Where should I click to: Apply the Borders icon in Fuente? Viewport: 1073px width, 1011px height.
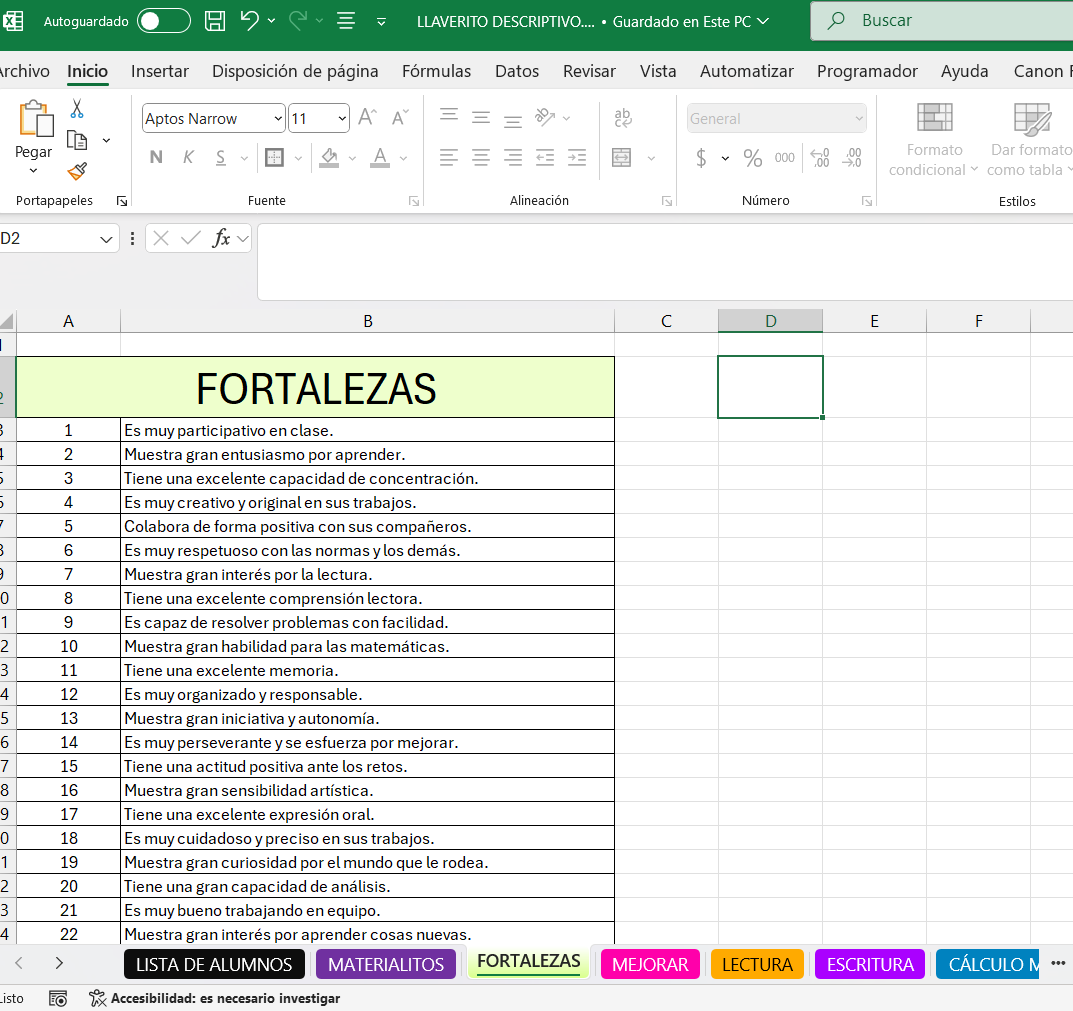point(274,158)
